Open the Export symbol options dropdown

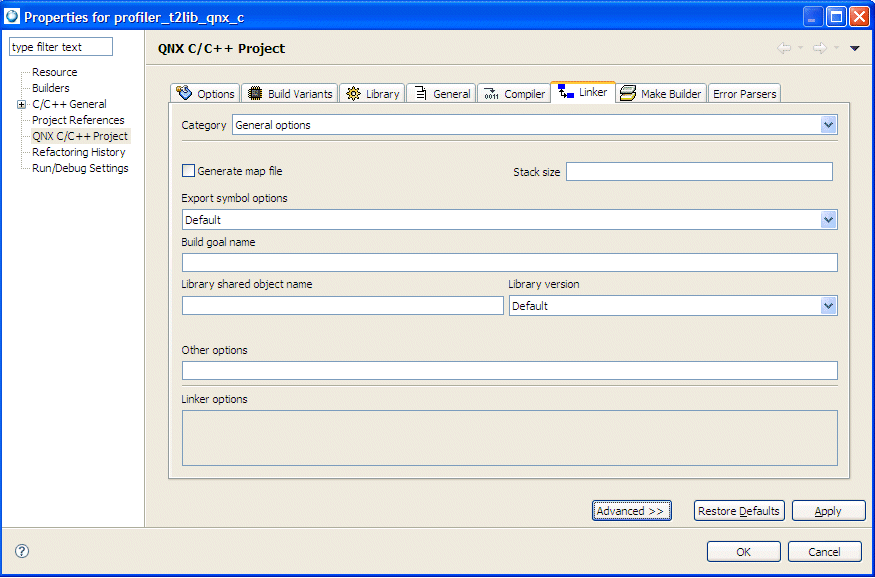tap(828, 219)
